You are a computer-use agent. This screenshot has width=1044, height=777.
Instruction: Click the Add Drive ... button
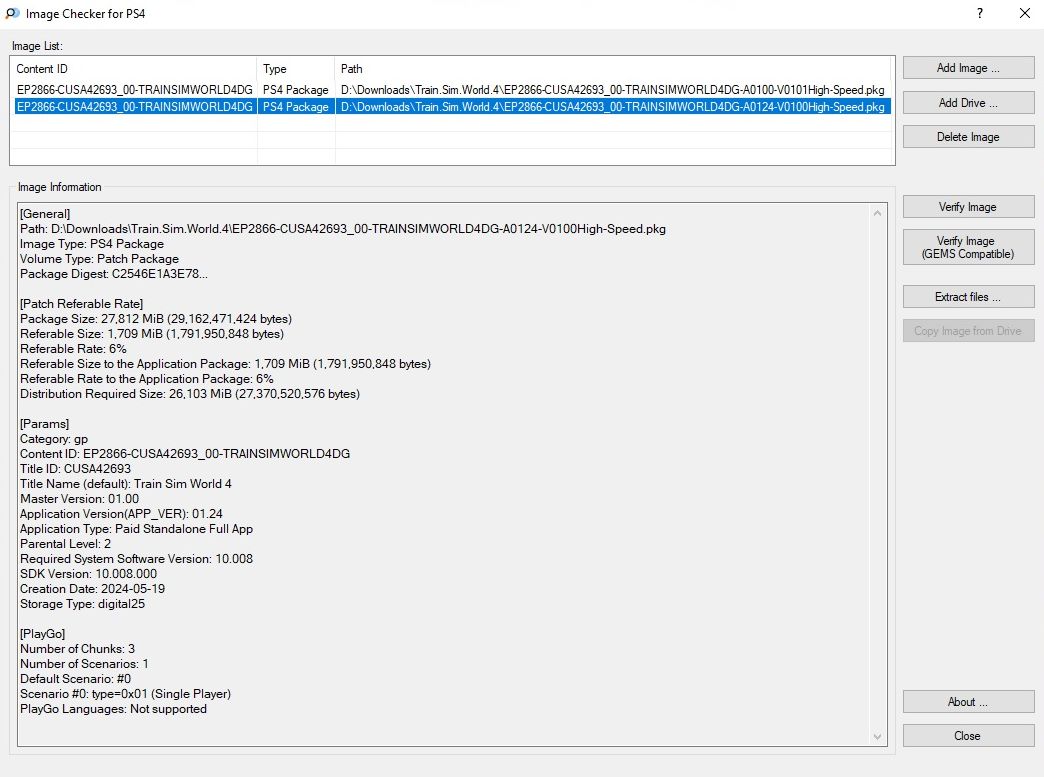(x=968, y=103)
